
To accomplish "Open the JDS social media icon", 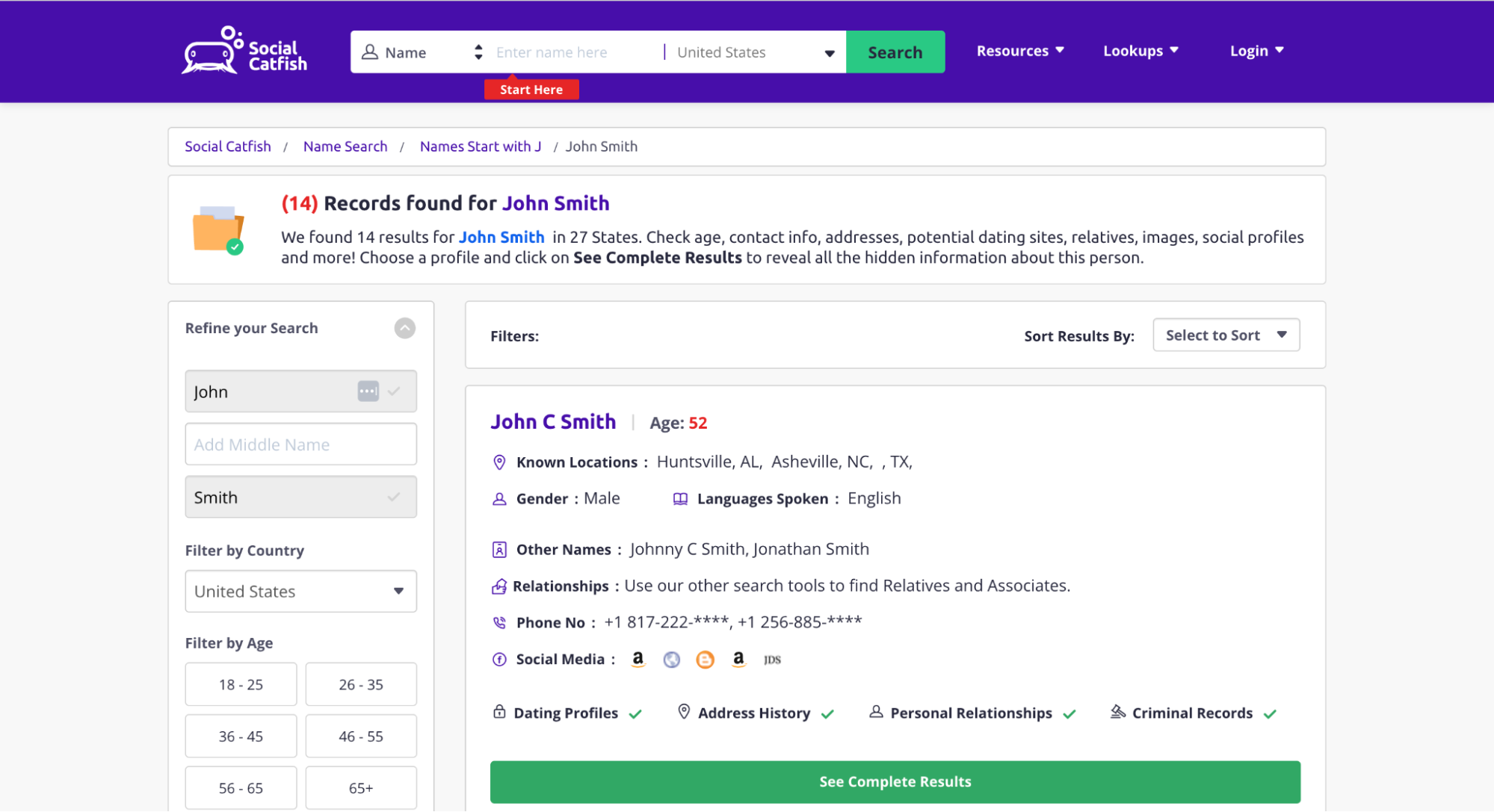I will coord(772,660).
